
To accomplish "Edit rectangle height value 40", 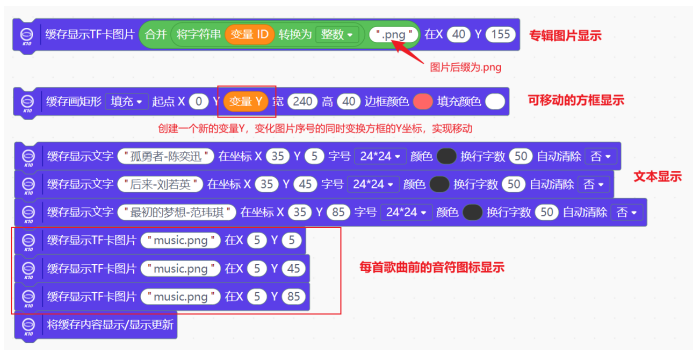I will [349, 102].
